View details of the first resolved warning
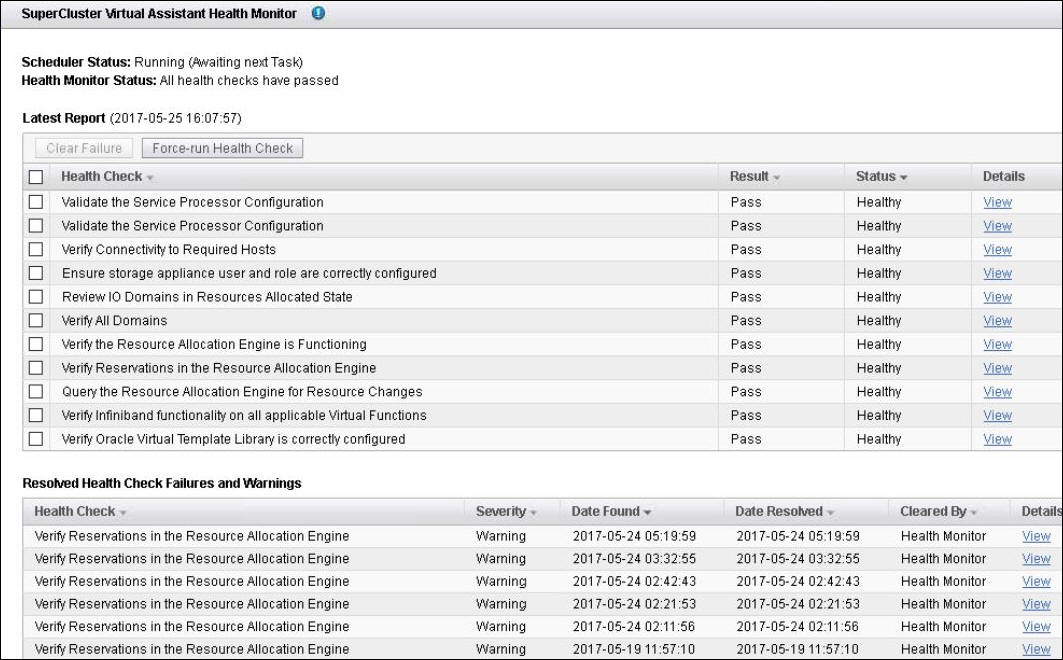 pyautogui.click(x=1035, y=535)
